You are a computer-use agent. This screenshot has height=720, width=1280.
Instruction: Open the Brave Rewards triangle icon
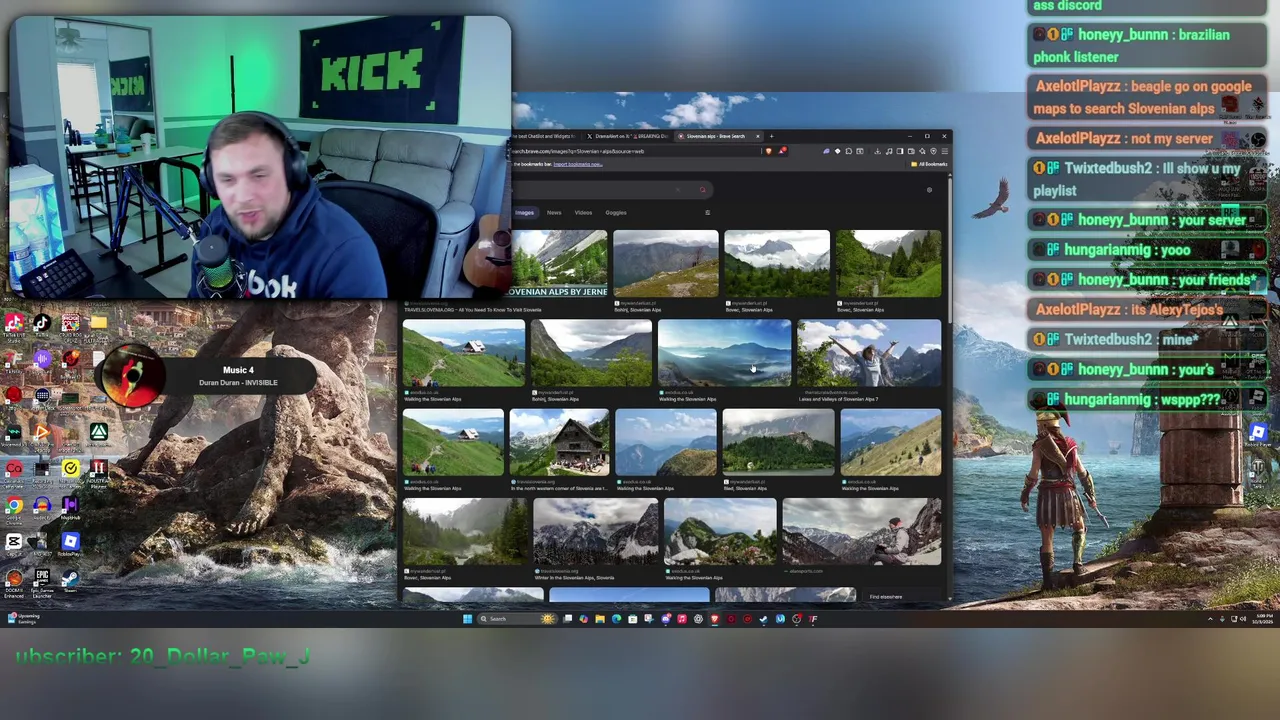[x=782, y=151]
